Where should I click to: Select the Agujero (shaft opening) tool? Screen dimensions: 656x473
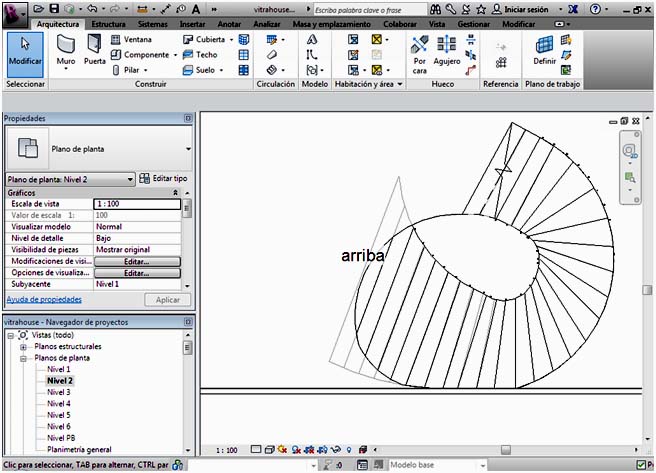pyautogui.click(x=447, y=51)
